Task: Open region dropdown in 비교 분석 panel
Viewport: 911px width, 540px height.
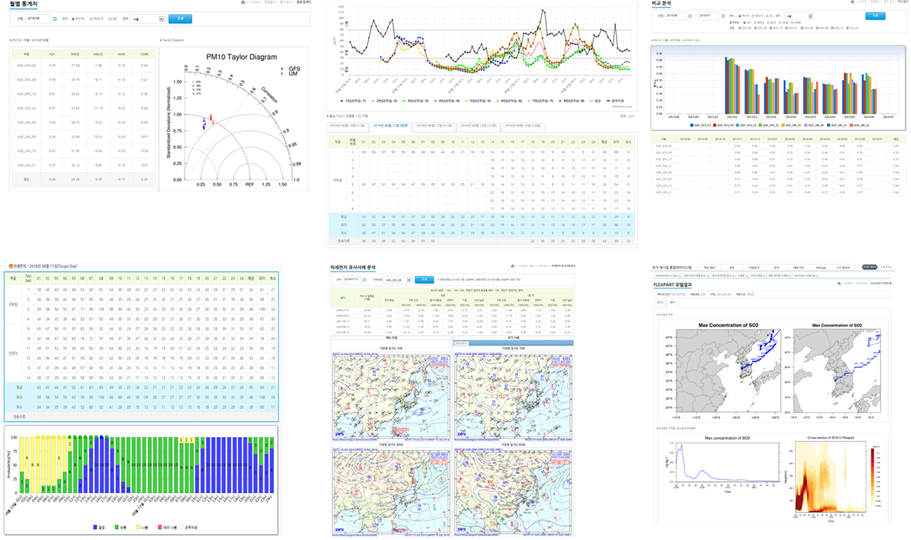Action: pos(799,16)
